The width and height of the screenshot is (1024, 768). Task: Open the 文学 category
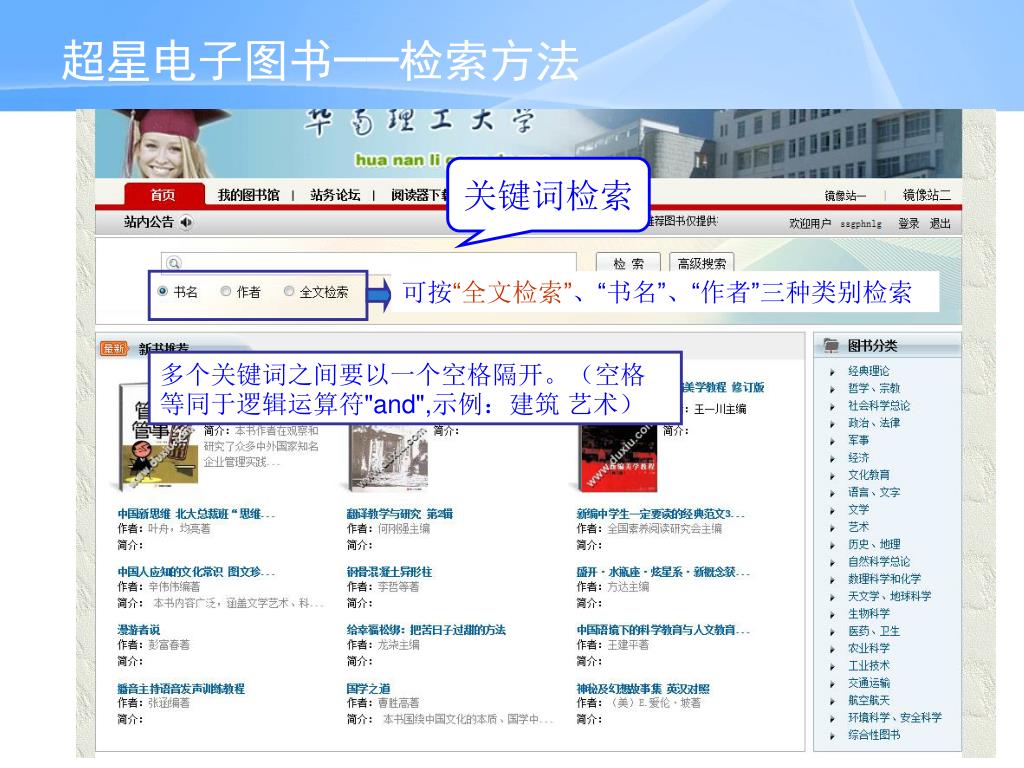pyautogui.click(x=858, y=509)
